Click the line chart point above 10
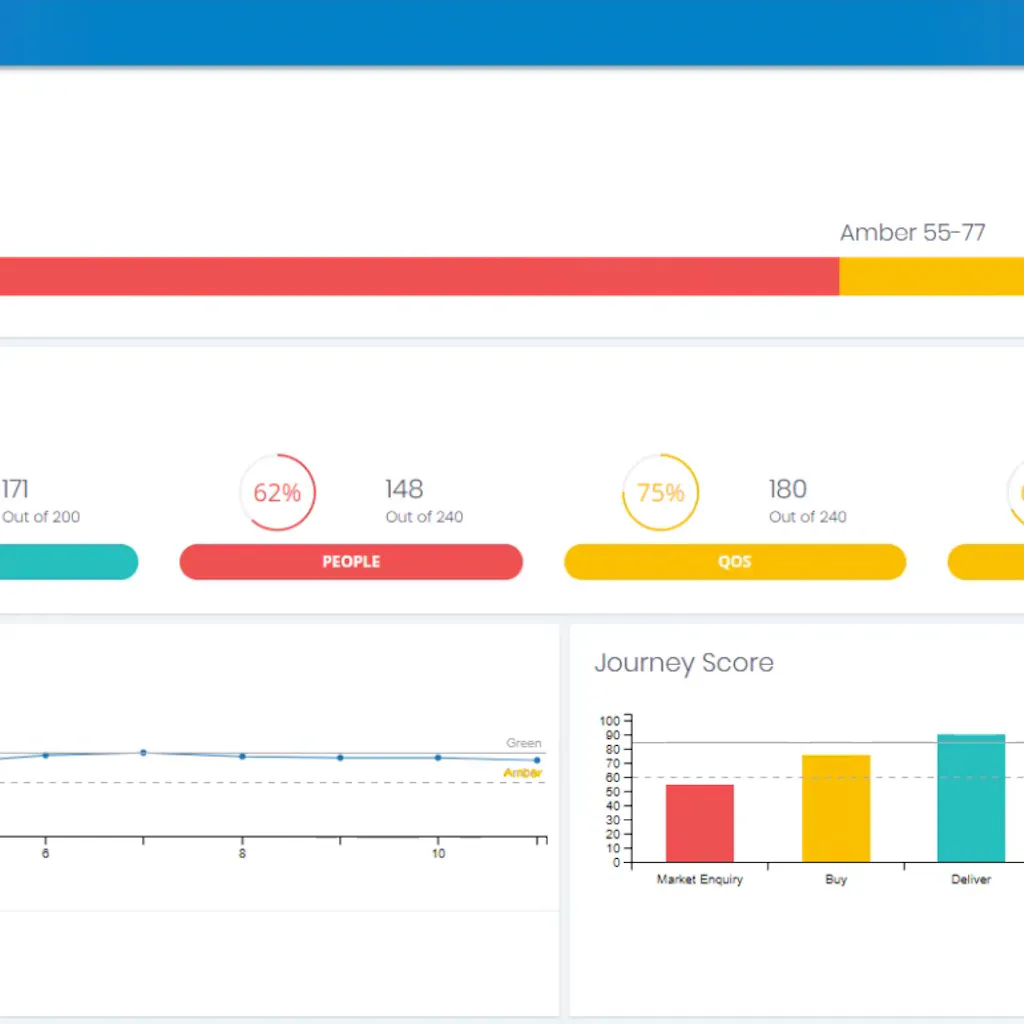 click(438, 758)
